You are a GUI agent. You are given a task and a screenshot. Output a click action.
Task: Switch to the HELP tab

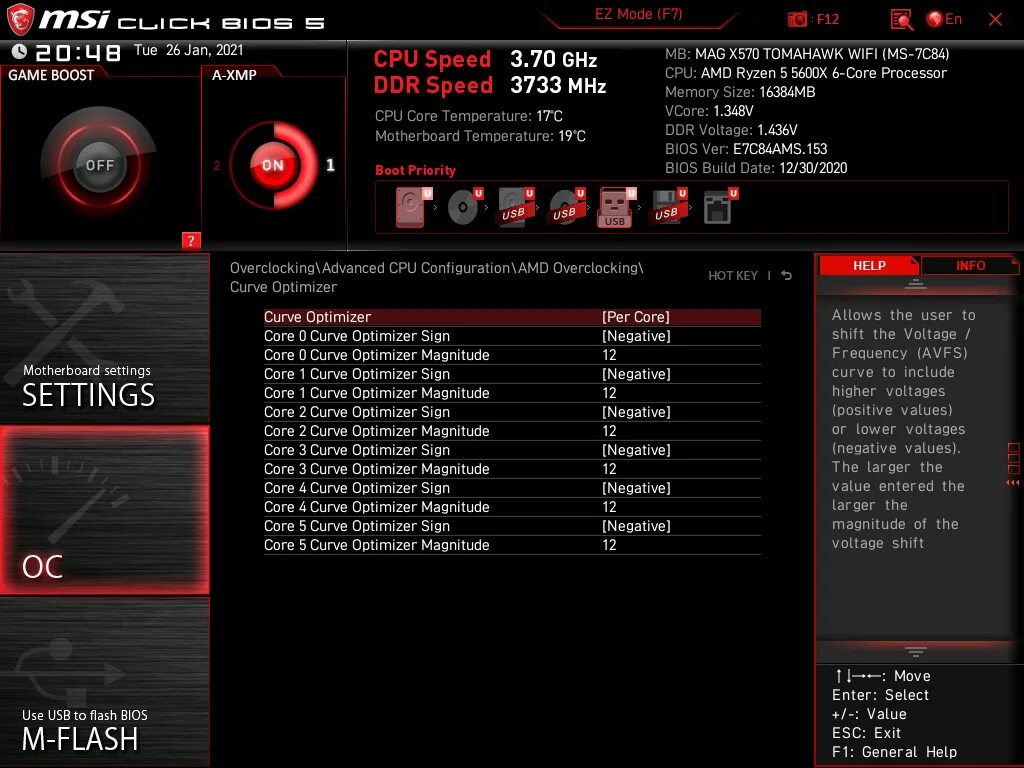pyautogui.click(x=869, y=266)
